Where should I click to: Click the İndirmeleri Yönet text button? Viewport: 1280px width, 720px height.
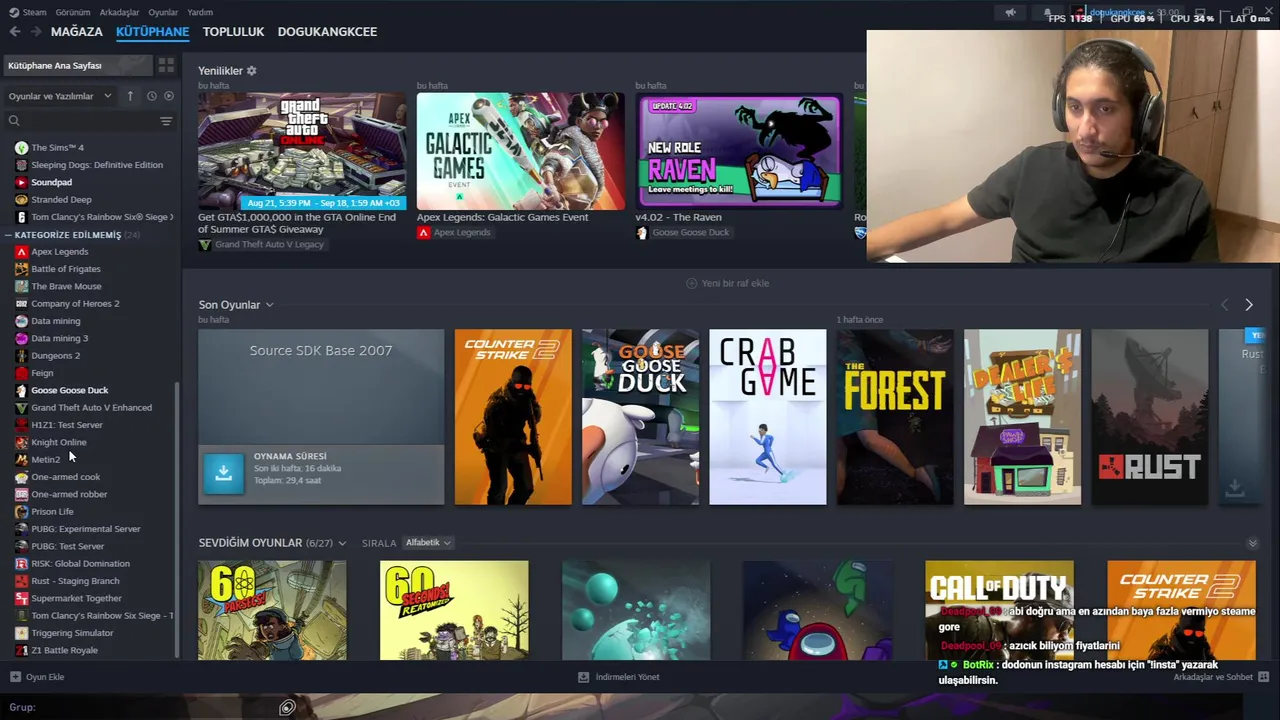coord(627,677)
